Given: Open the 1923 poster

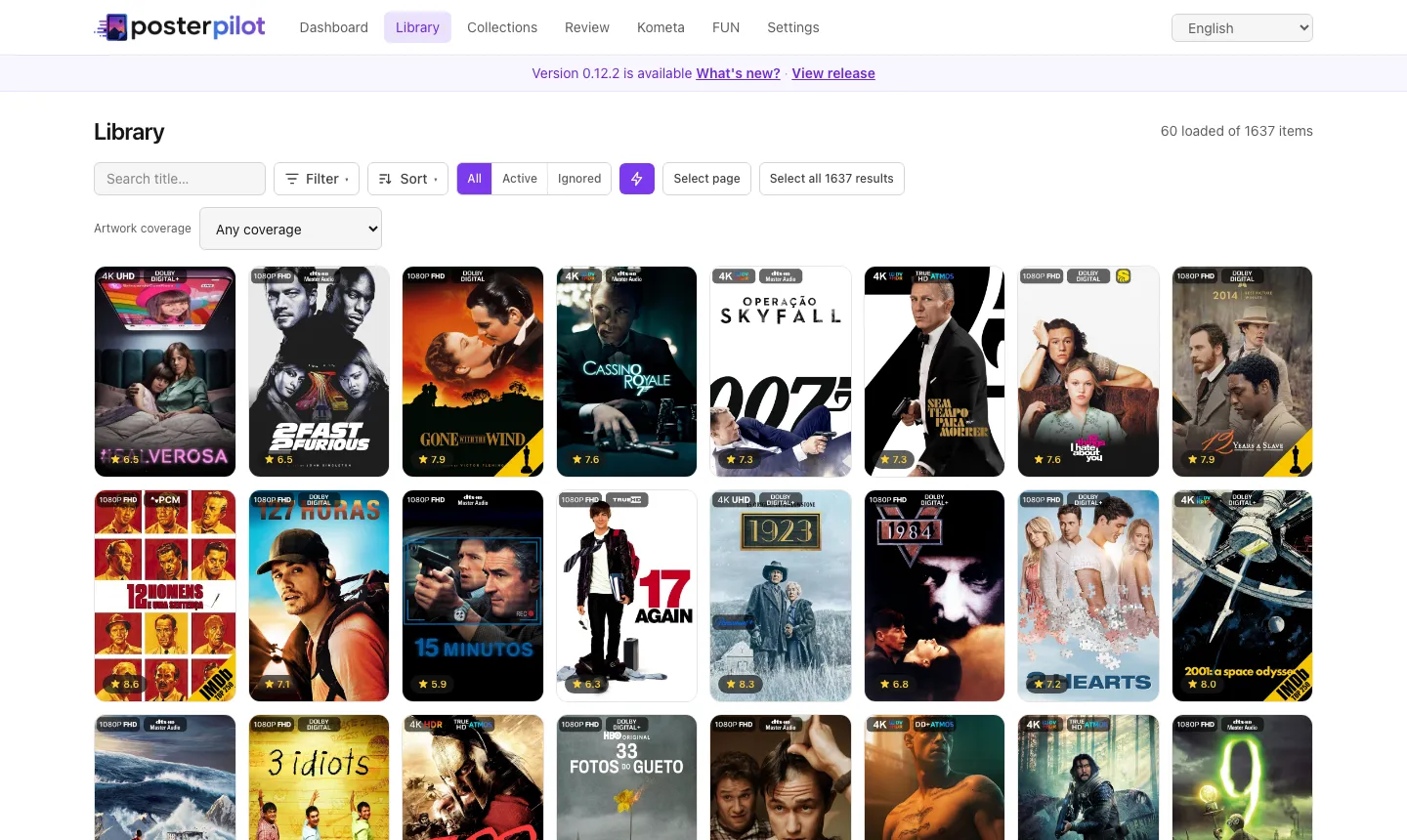Looking at the screenshot, I should point(781,596).
